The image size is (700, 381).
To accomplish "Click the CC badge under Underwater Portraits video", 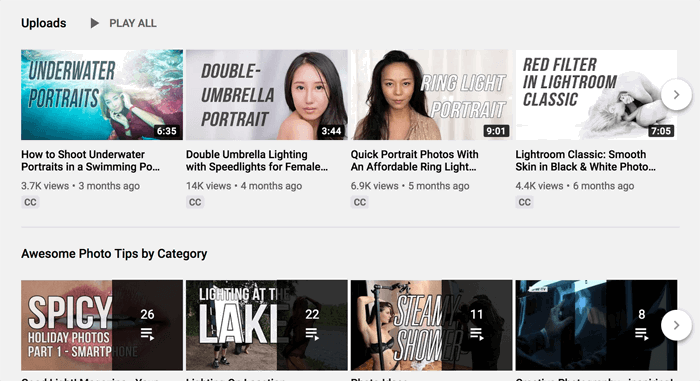I will (30, 202).
